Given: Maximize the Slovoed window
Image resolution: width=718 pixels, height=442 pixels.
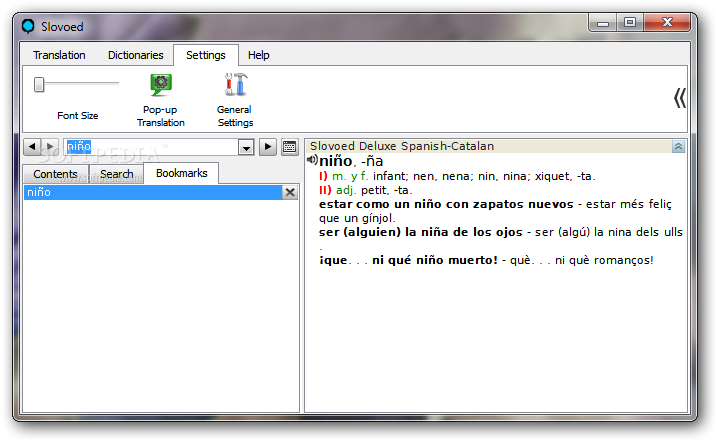Looking at the screenshot, I should (x=630, y=22).
